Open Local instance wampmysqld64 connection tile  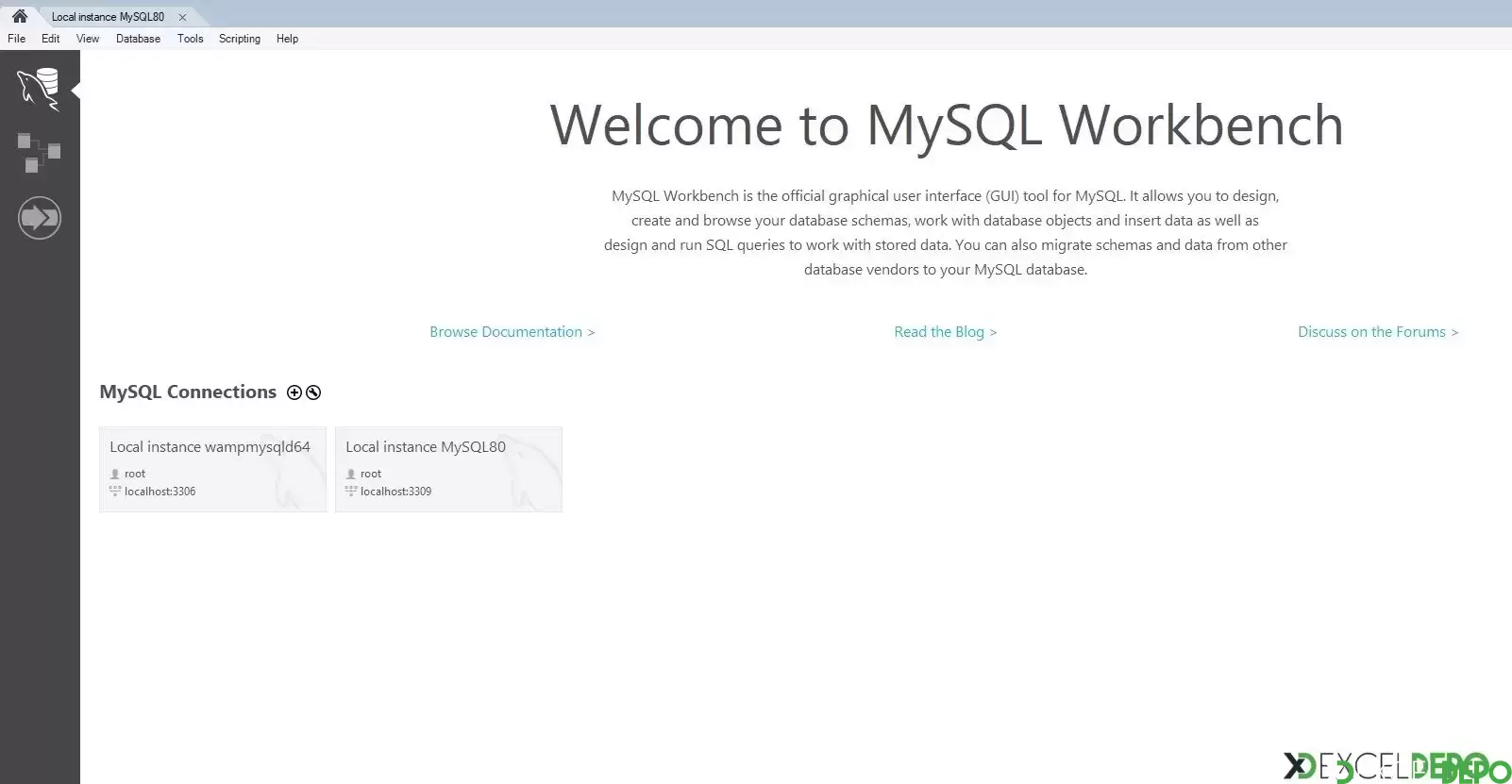(x=212, y=470)
